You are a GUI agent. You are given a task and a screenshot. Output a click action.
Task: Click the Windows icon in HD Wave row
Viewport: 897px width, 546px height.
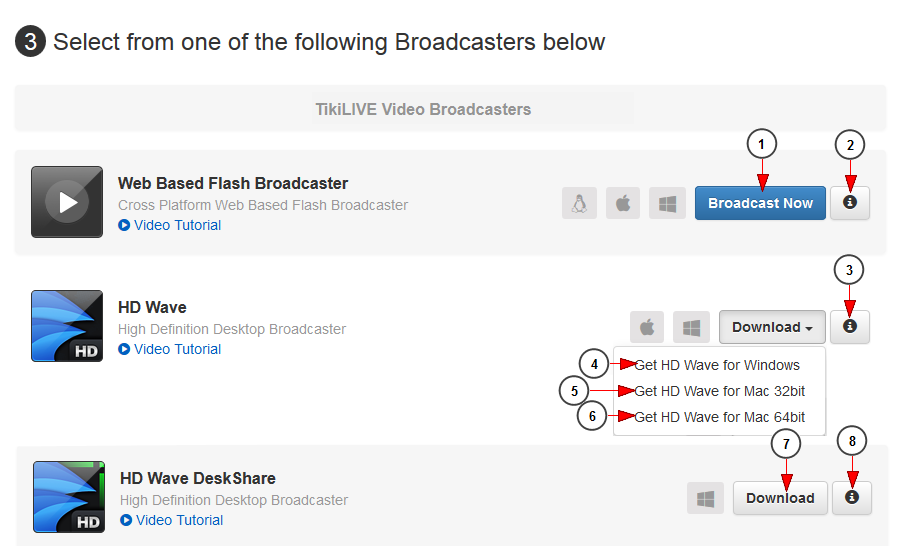(691, 327)
